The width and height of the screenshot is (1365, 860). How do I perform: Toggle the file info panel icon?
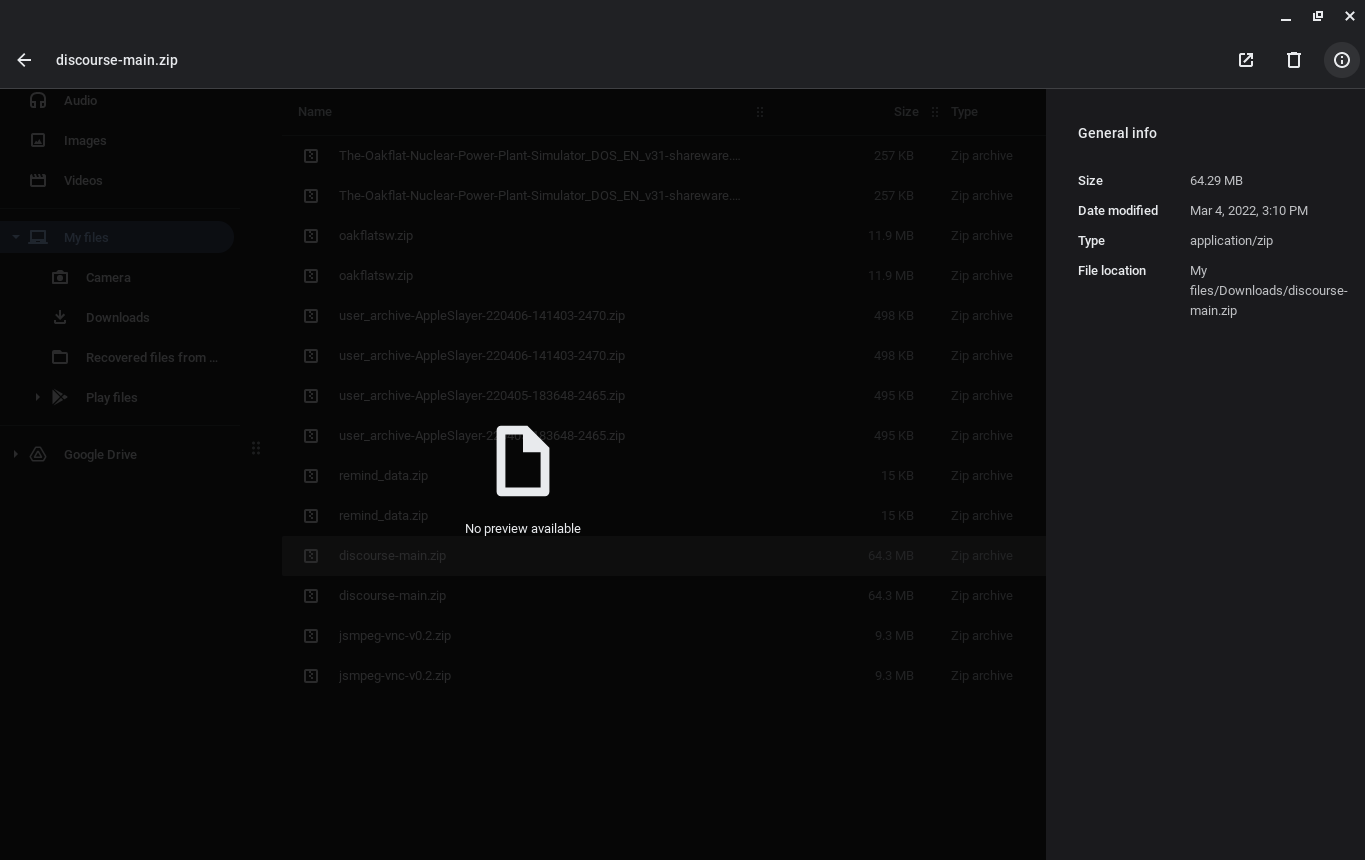pos(1342,60)
